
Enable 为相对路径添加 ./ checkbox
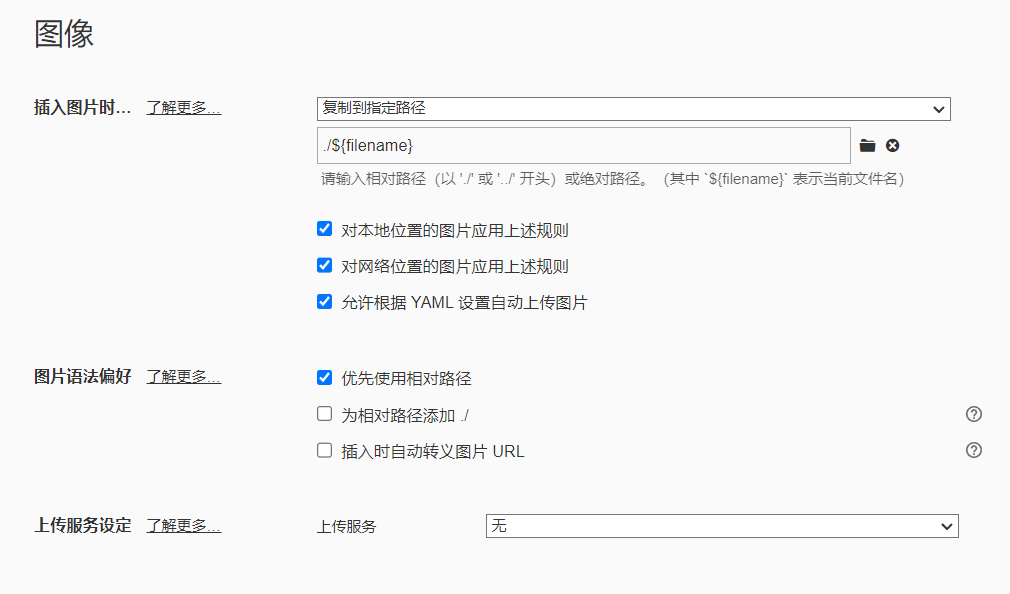(324, 414)
